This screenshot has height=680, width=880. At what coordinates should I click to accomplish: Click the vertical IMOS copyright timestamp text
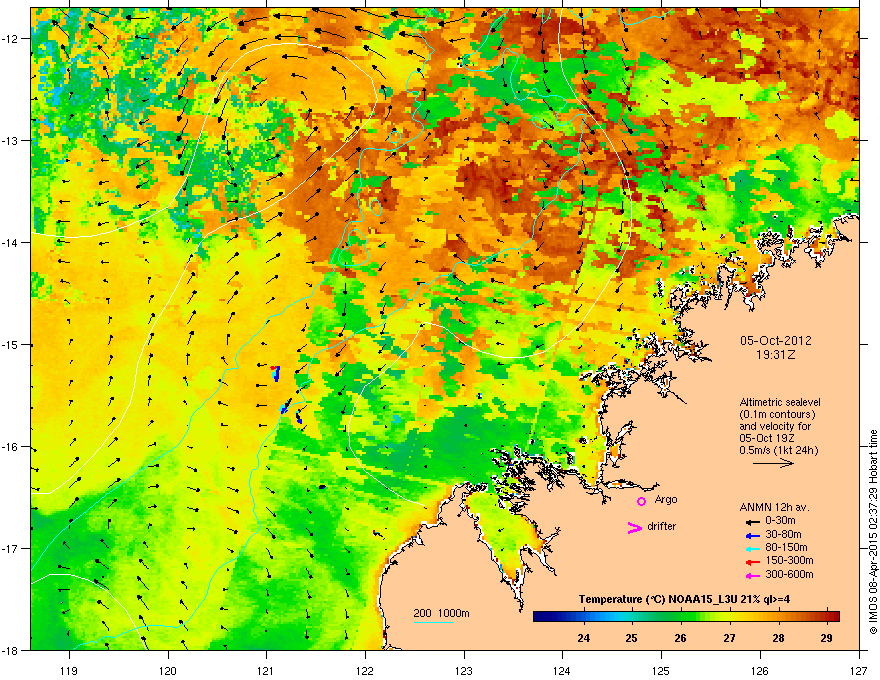point(873,532)
